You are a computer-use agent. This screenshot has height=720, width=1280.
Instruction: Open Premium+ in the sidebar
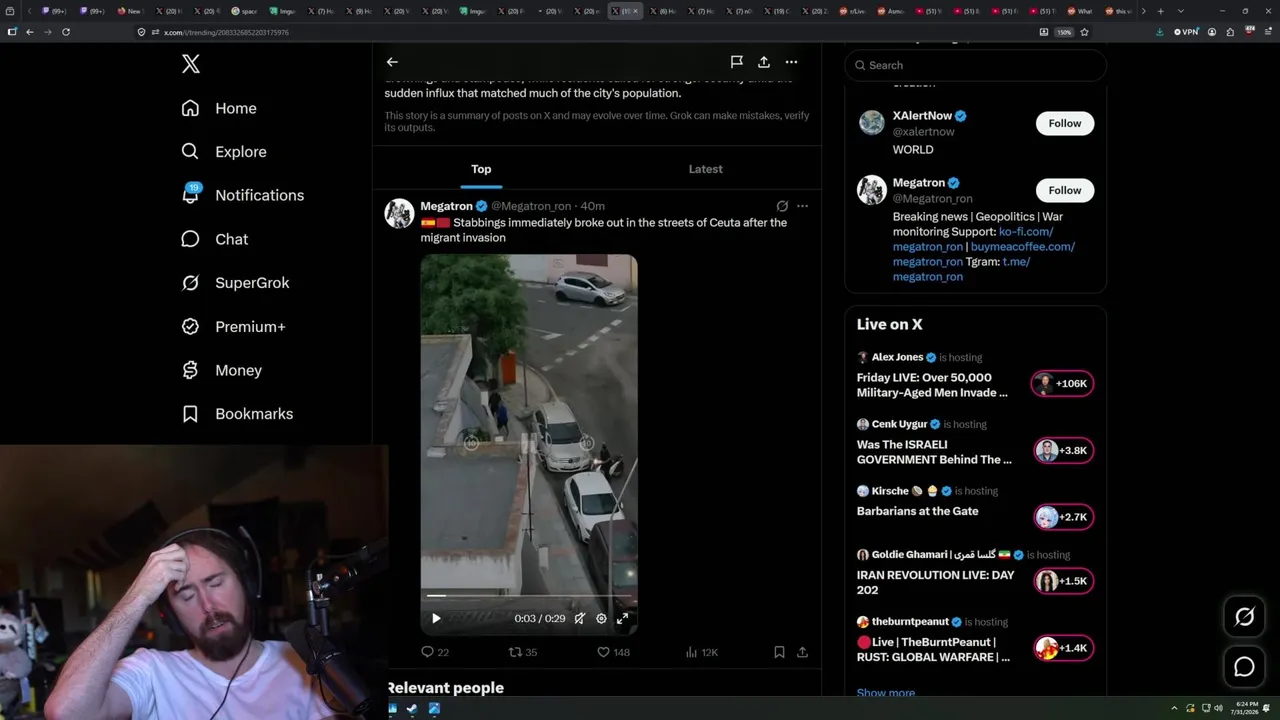click(x=233, y=327)
